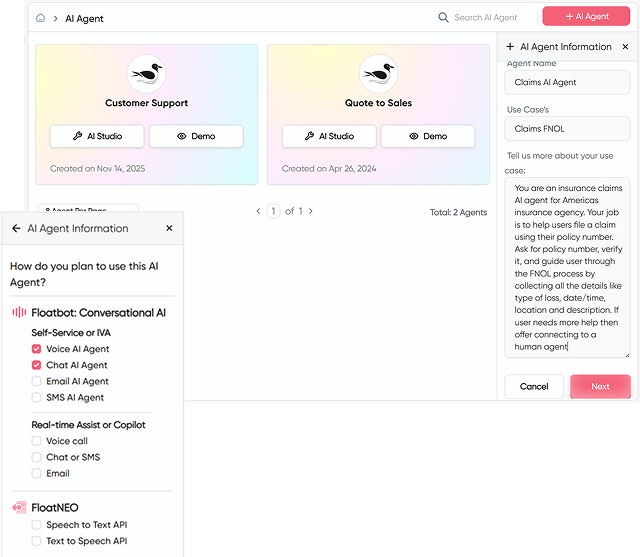The image size is (640, 557).
Task: Tick the Speech to Text API checkbox
Action: tap(37, 525)
